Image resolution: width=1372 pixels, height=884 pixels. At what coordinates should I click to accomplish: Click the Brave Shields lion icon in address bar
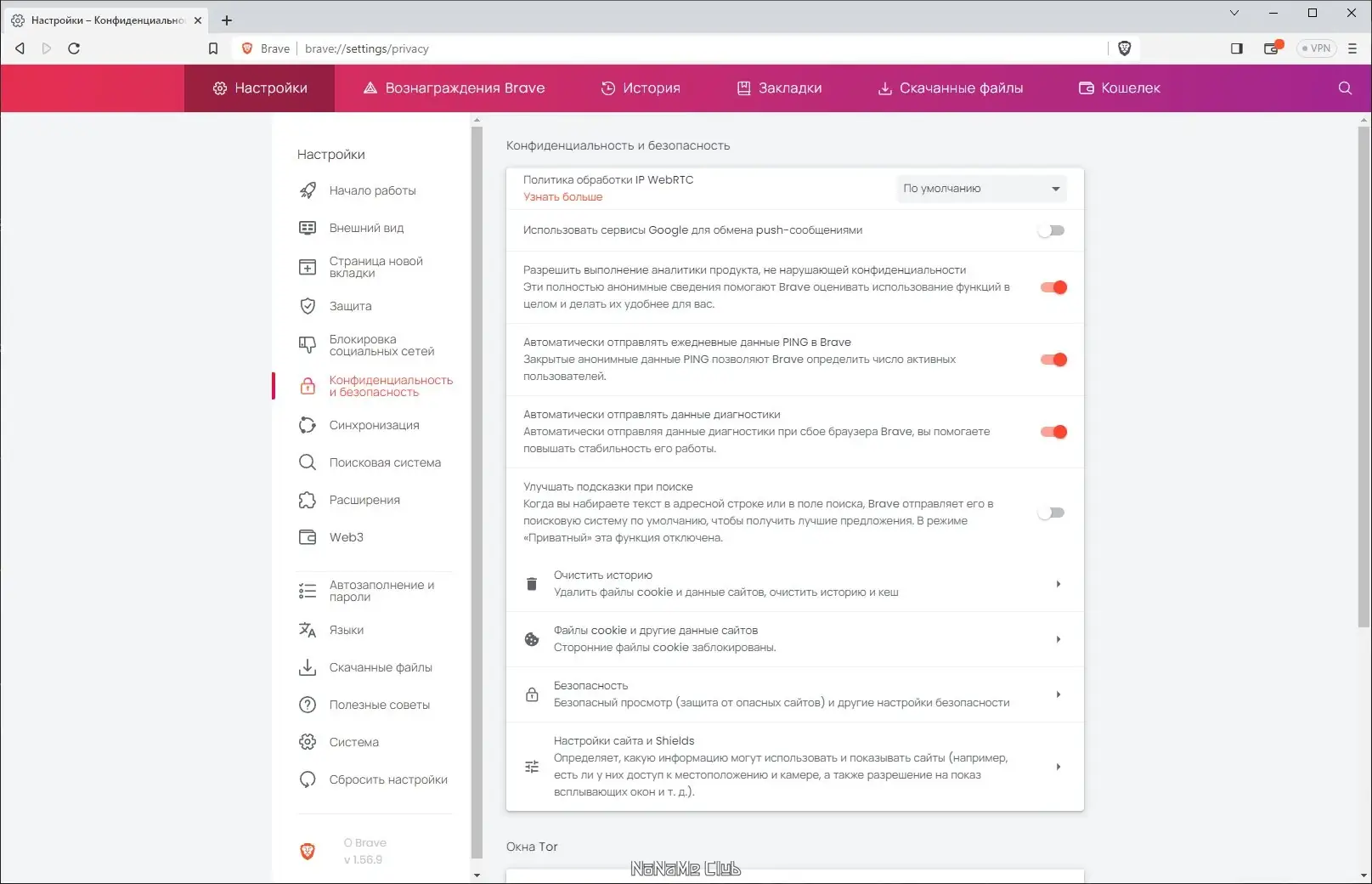coord(1124,48)
